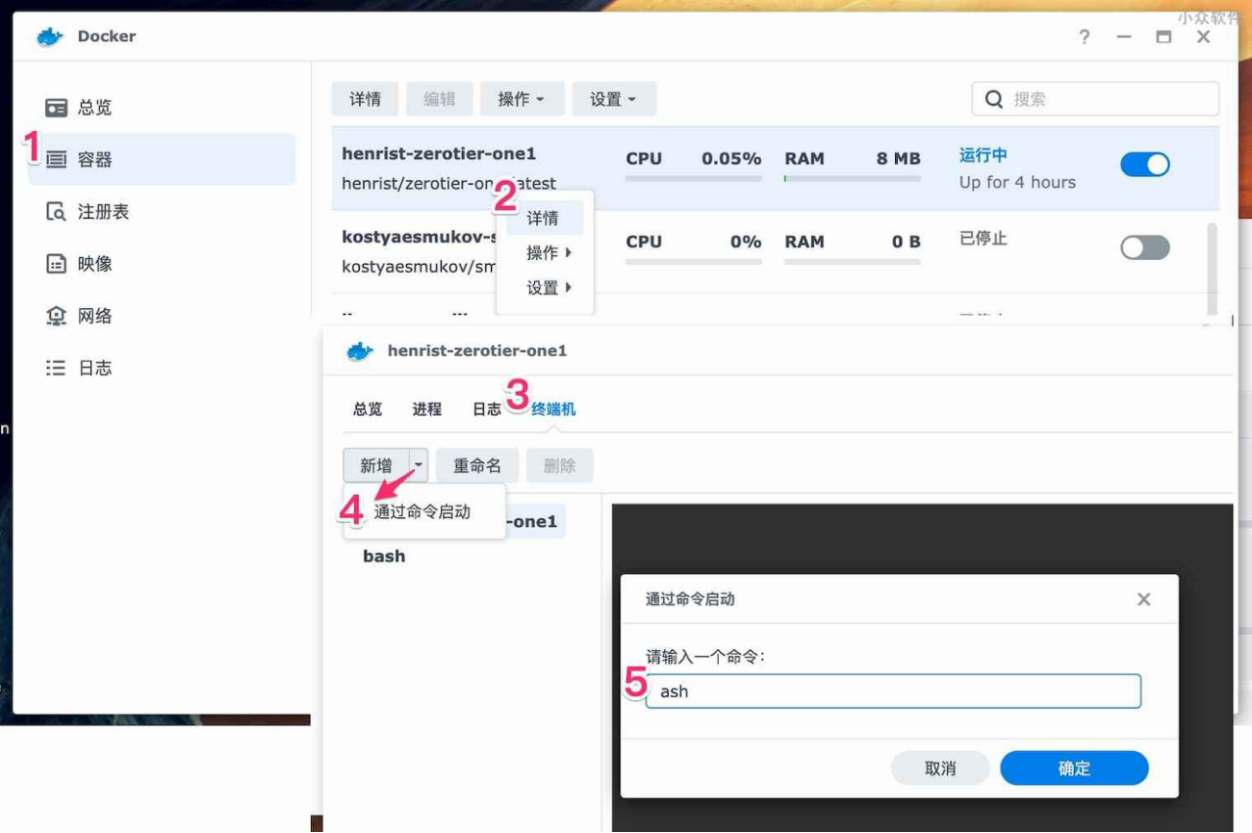This screenshot has width=1252, height=833.
Task: Click the 总览 overview sidebar icon
Action: tap(57, 107)
